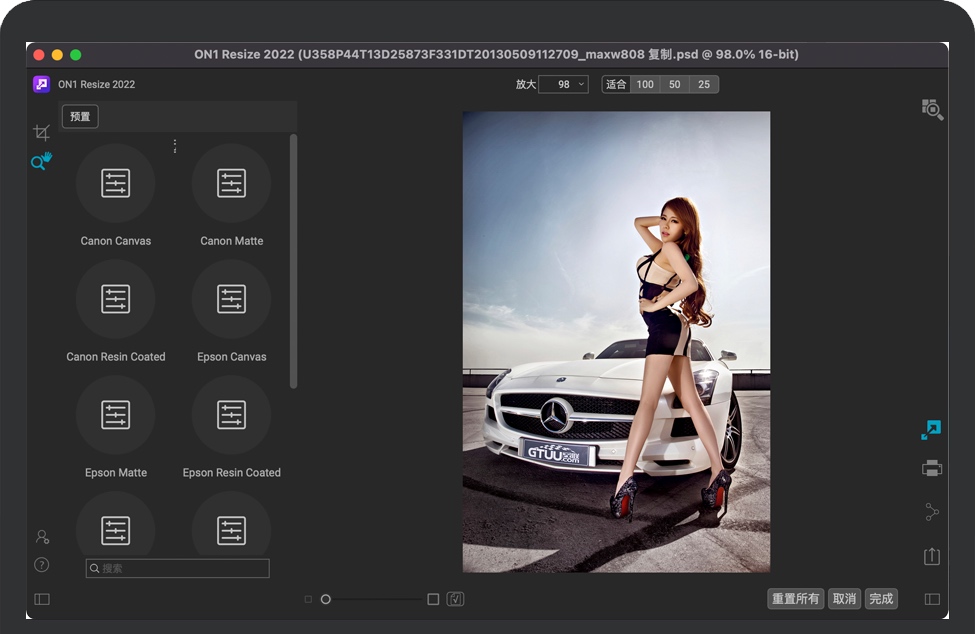Image resolution: width=975 pixels, height=634 pixels.
Task: Click the blue Resize module icon
Action: tap(931, 430)
